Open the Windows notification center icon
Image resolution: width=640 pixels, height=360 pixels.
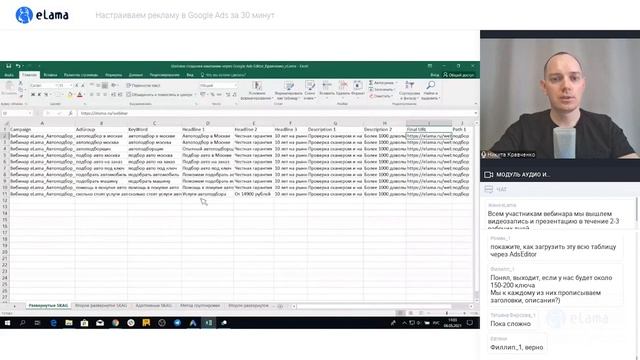coord(470,323)
